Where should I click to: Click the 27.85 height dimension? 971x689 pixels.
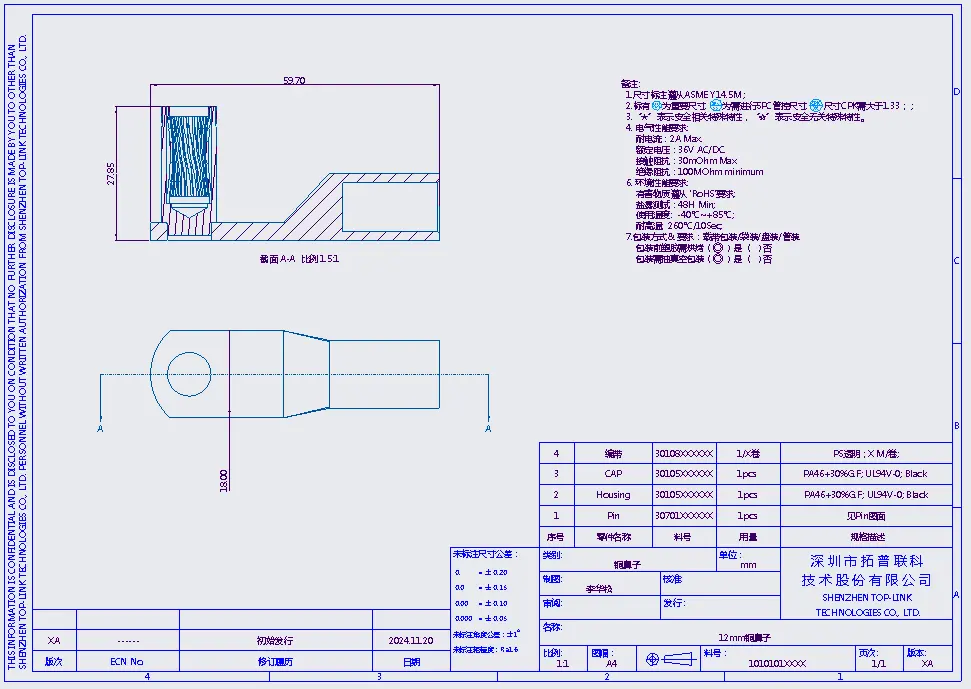(111, 174)
